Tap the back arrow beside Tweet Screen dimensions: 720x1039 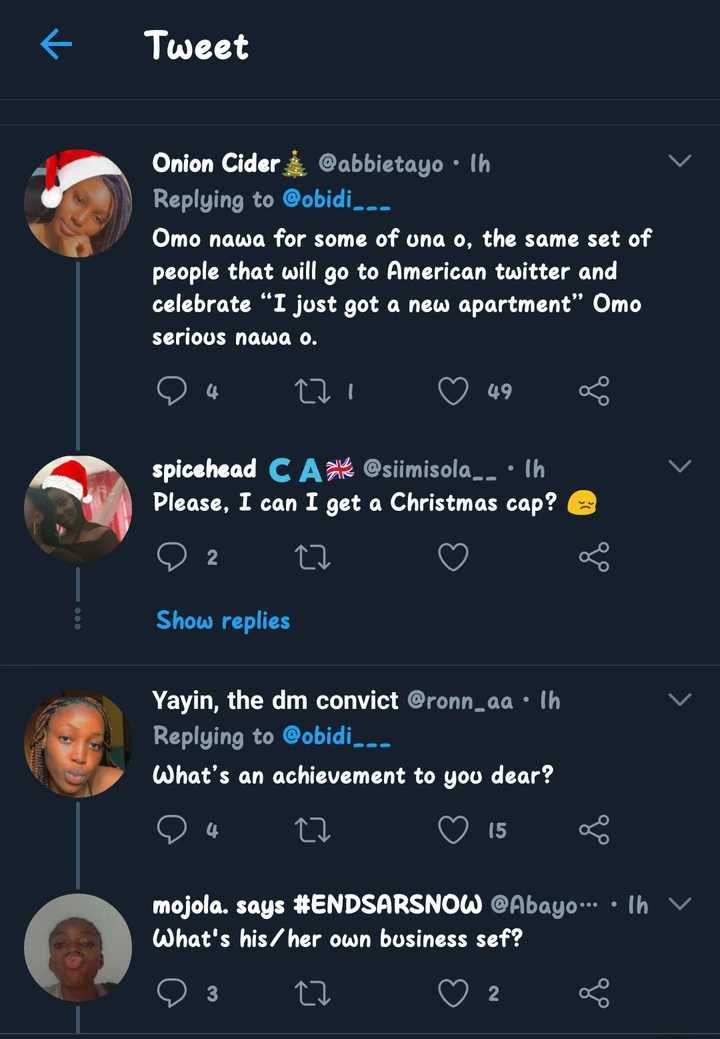56,45
